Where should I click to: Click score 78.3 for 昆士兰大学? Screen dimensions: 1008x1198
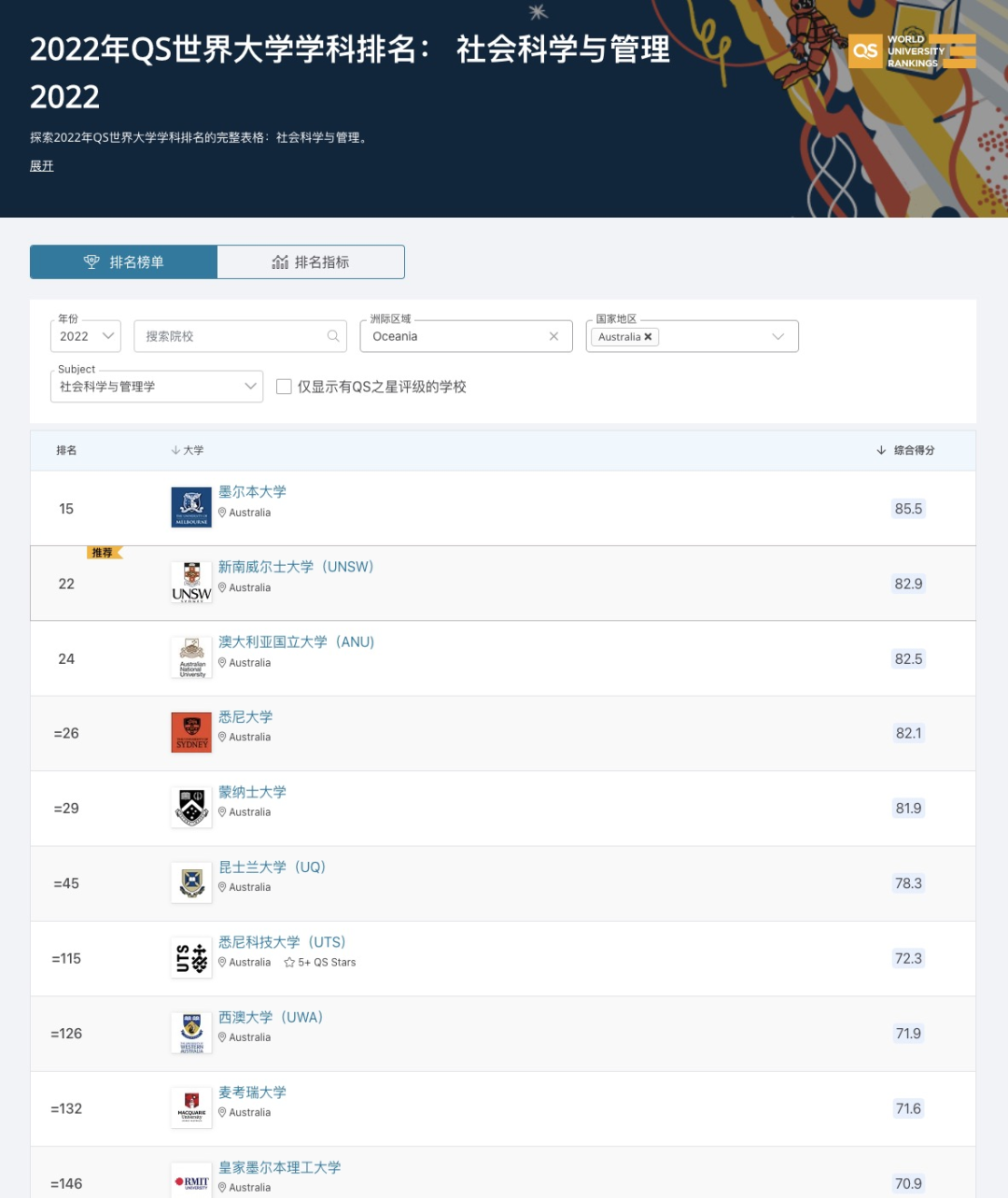click(x=908, y=883)
